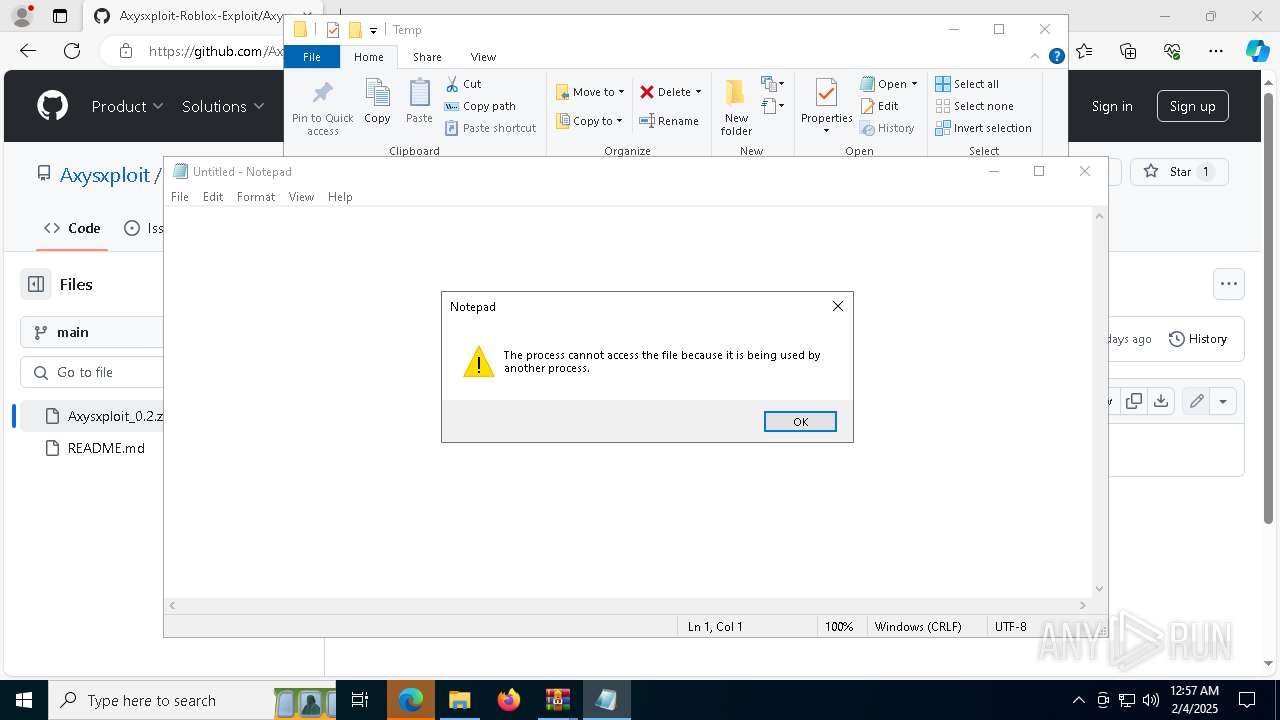Click the Windows Start button

[x=24, y=700]
